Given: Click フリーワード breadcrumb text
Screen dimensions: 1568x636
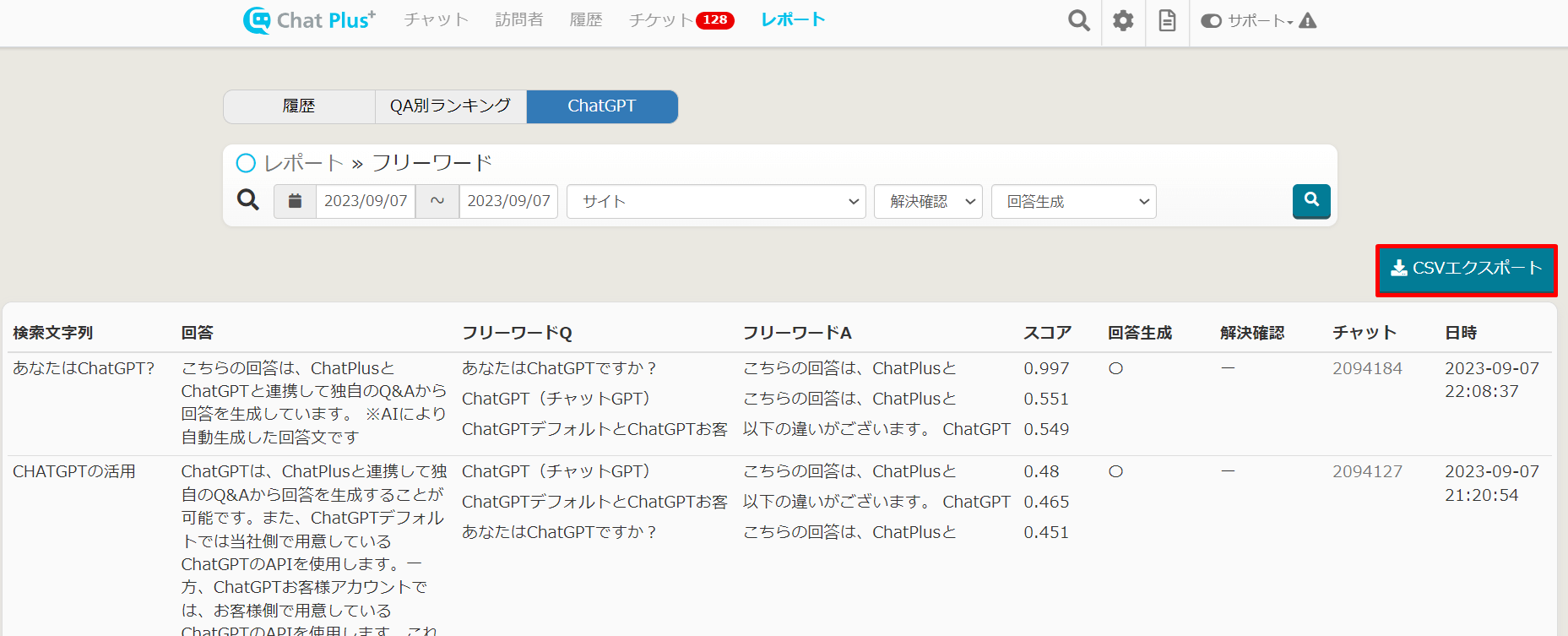Looking at the screenshot, I should point(431,163).
